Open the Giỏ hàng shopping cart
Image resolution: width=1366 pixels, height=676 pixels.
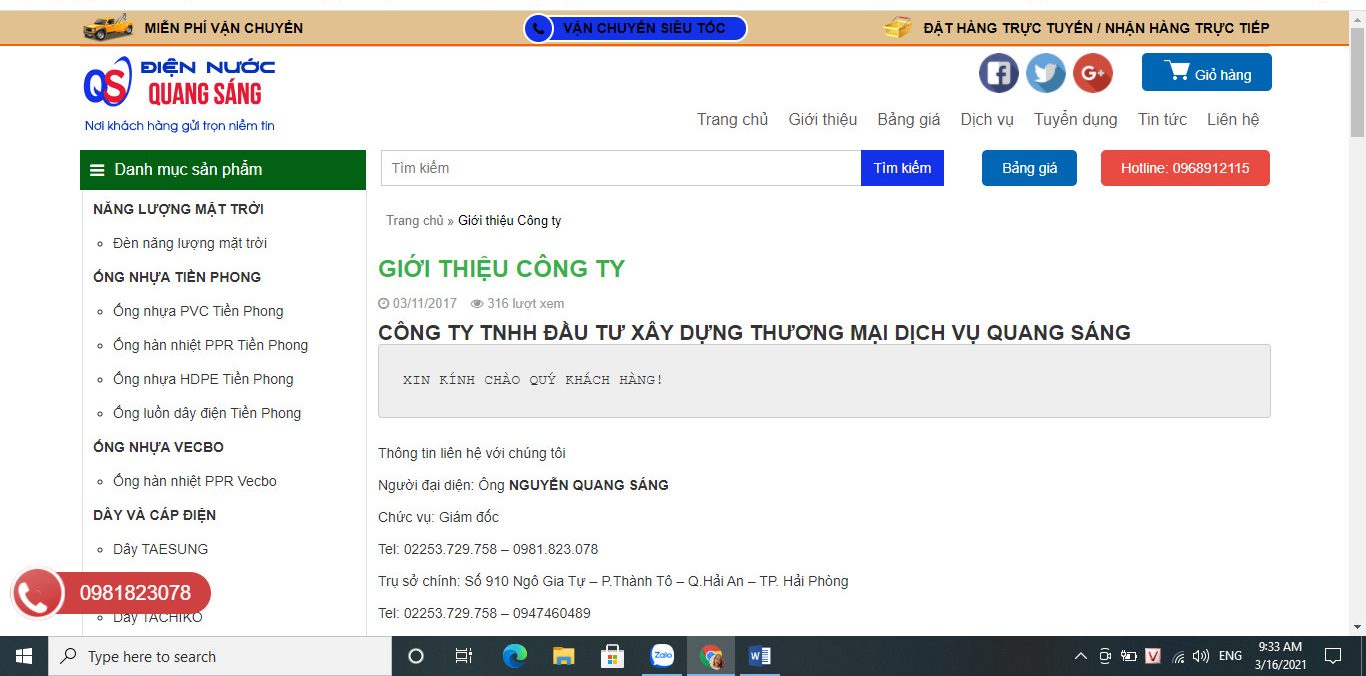coord(1207,73)
